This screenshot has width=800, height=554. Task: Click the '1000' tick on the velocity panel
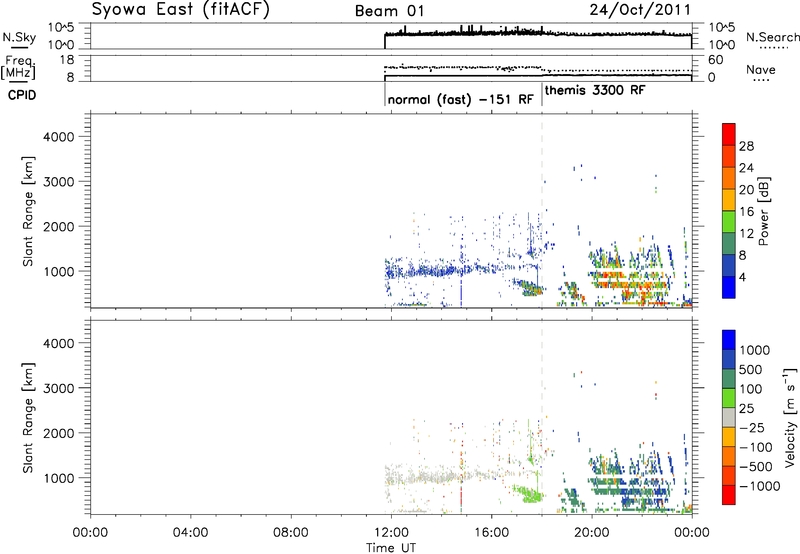(58, 478)
